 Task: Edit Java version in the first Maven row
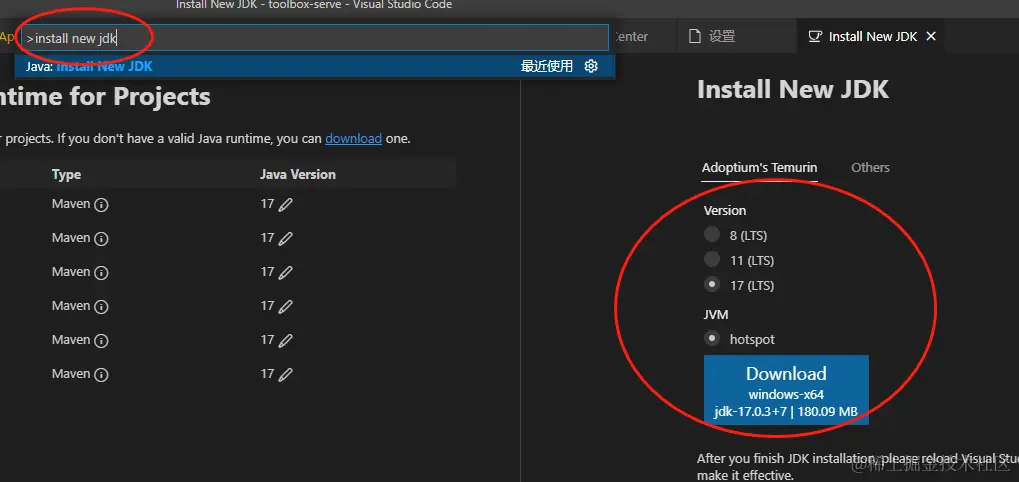285,205
